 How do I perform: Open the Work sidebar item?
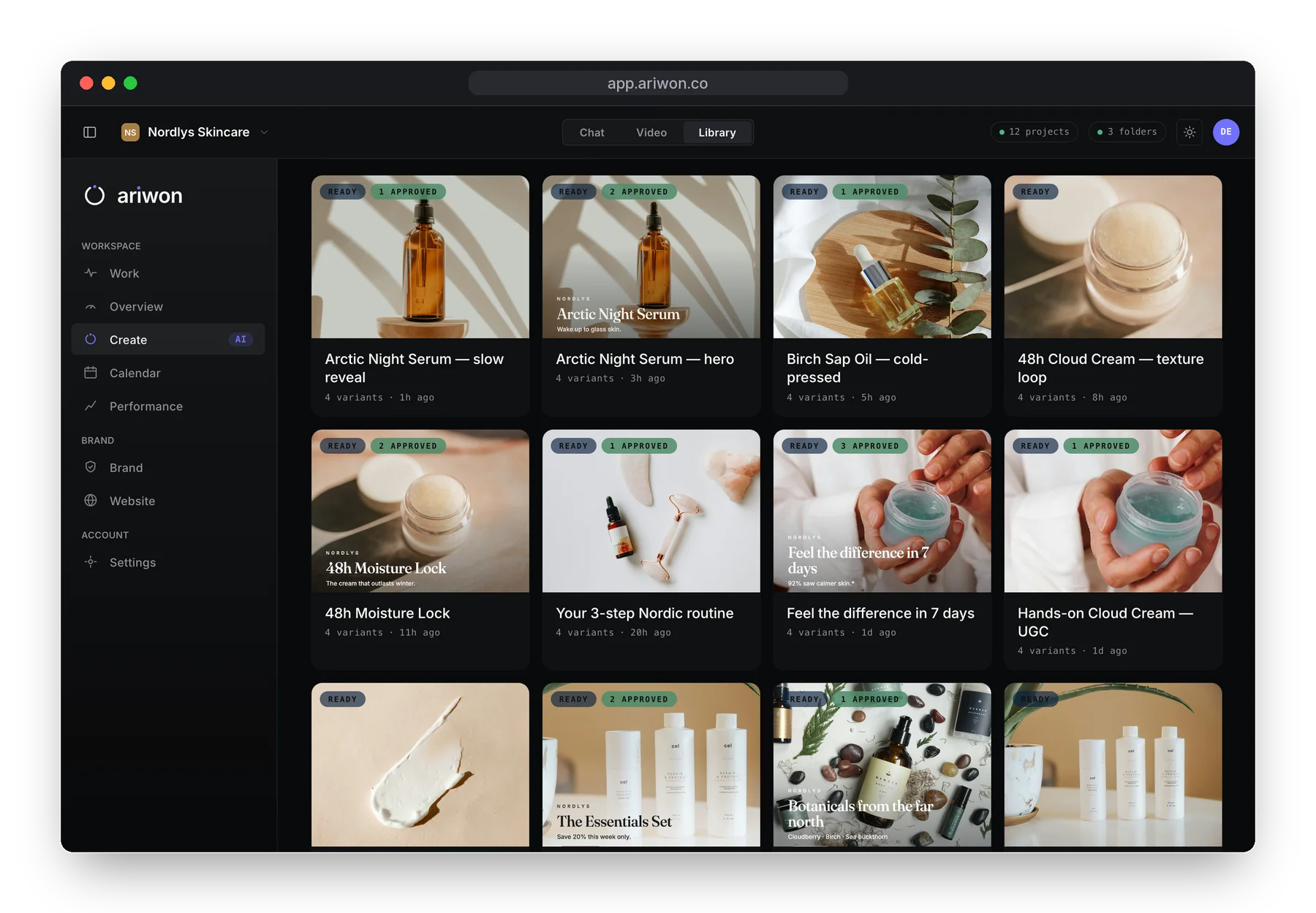[168, 273]
